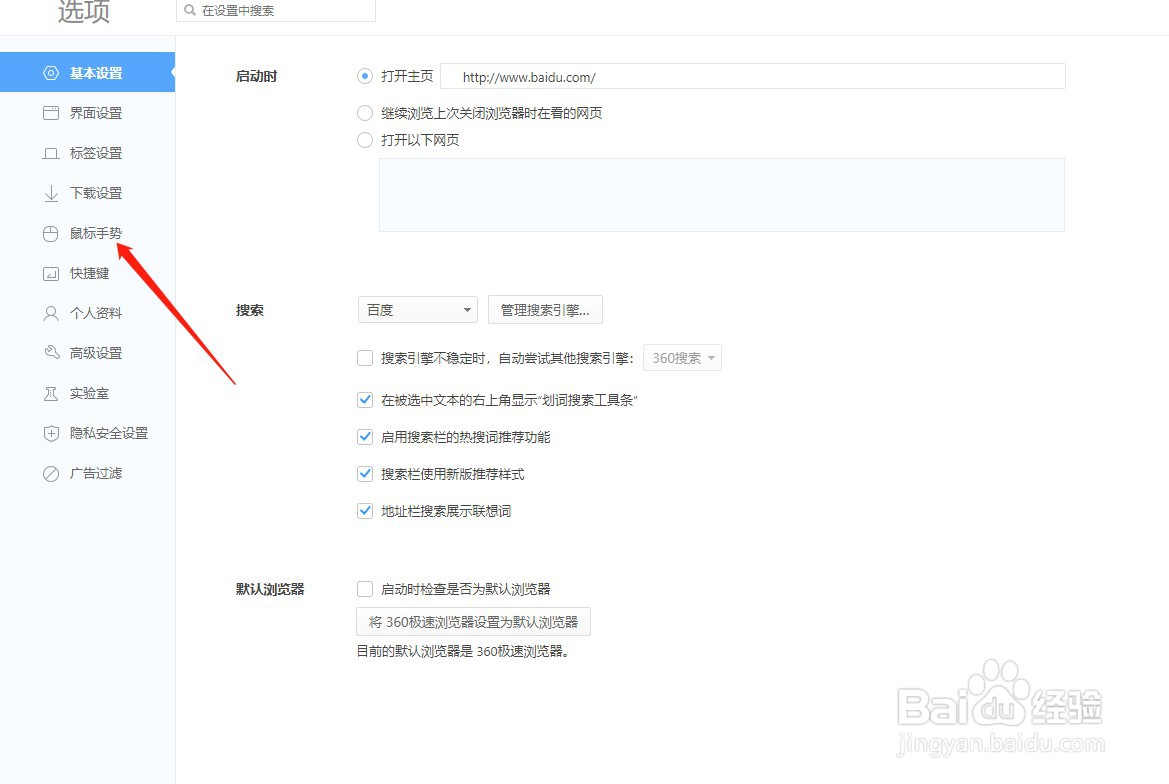The image size is (1169, 784).
Task: Open 鼠标手势 via the mouse icon
Action: click(x=50, y=233)
